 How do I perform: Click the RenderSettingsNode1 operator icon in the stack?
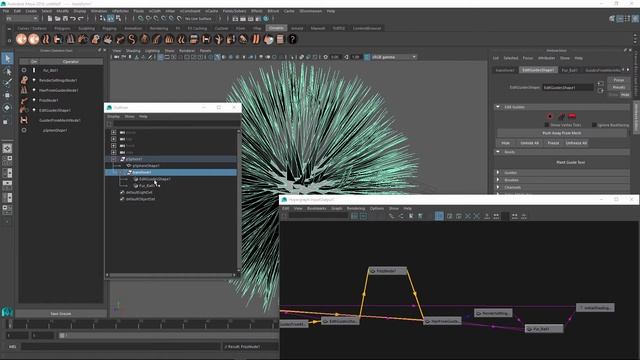24,80
